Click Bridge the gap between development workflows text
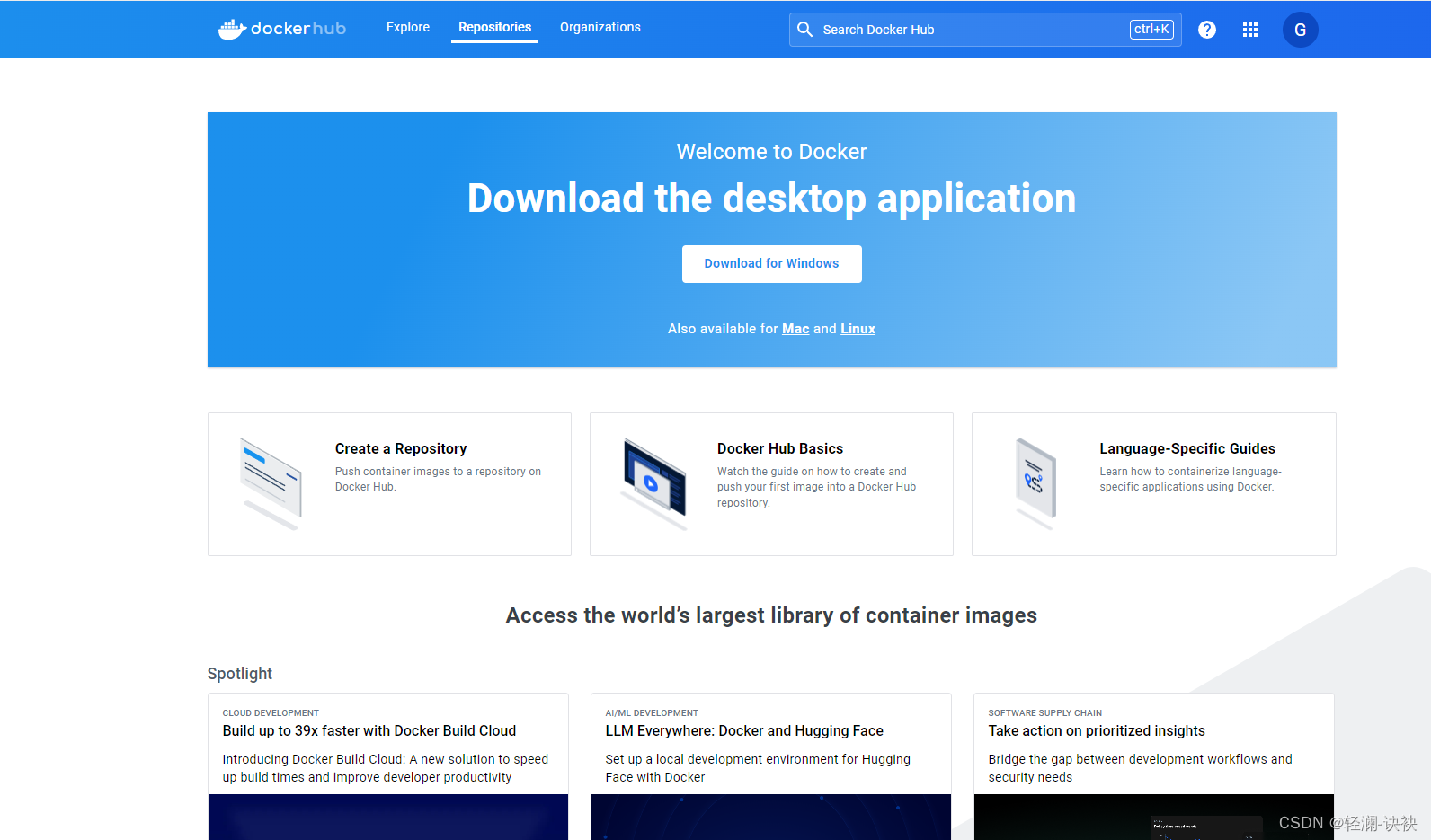1431x840 pixels. 1141,768
